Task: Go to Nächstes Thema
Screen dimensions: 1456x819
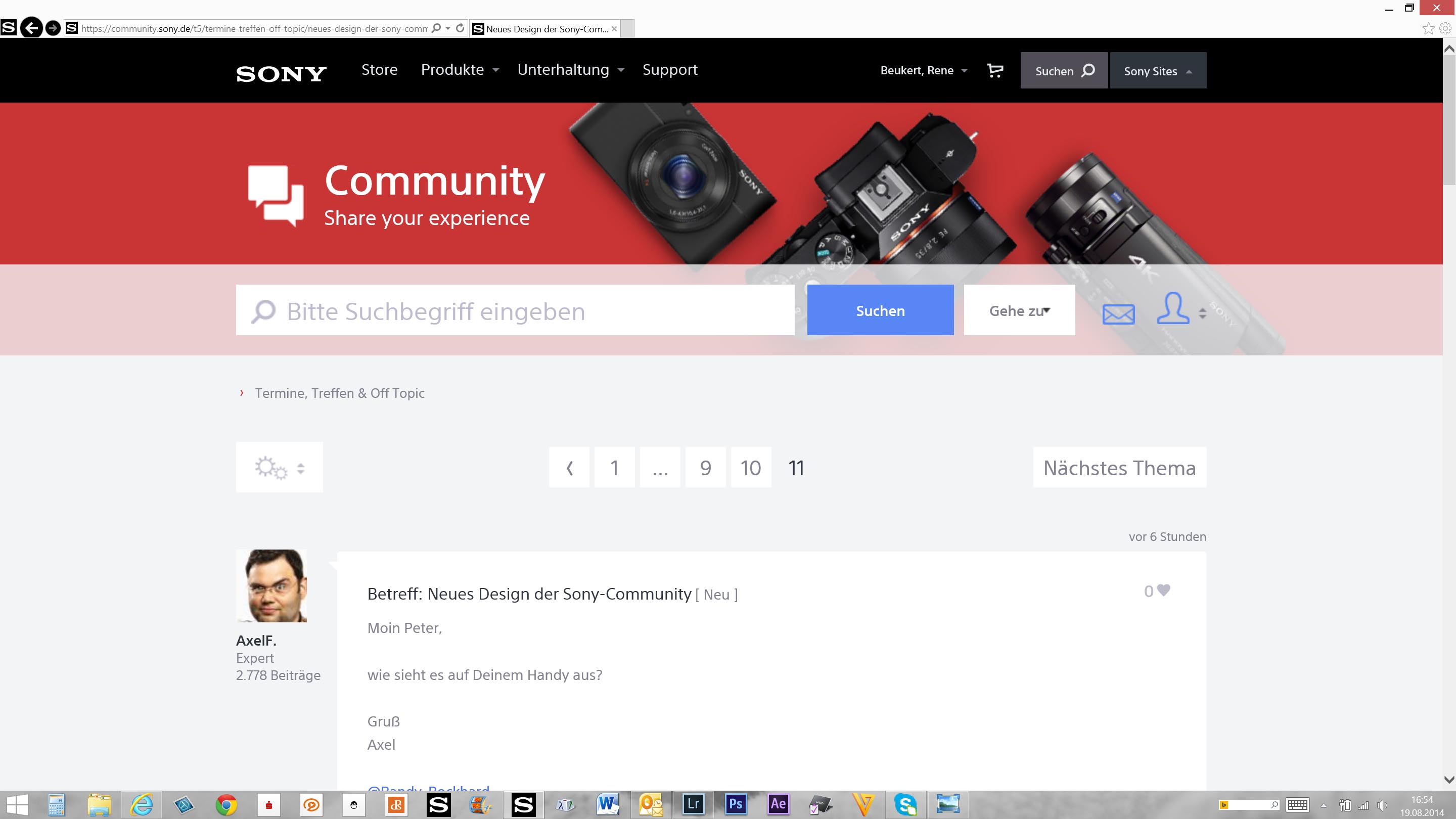Action: pyautogui.click(x=1119, y=468)
